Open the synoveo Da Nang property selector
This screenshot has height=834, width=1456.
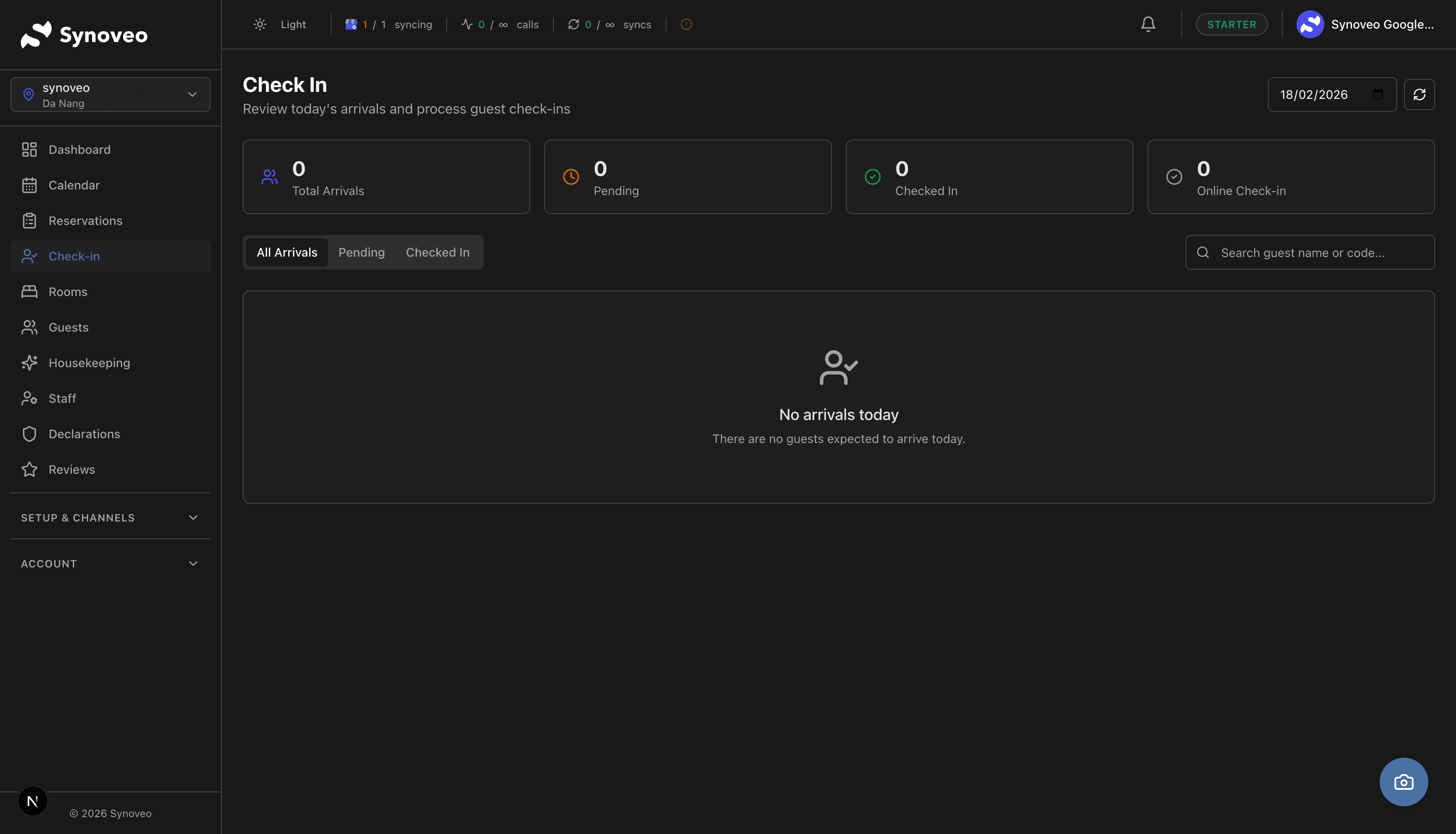[110, 94]
